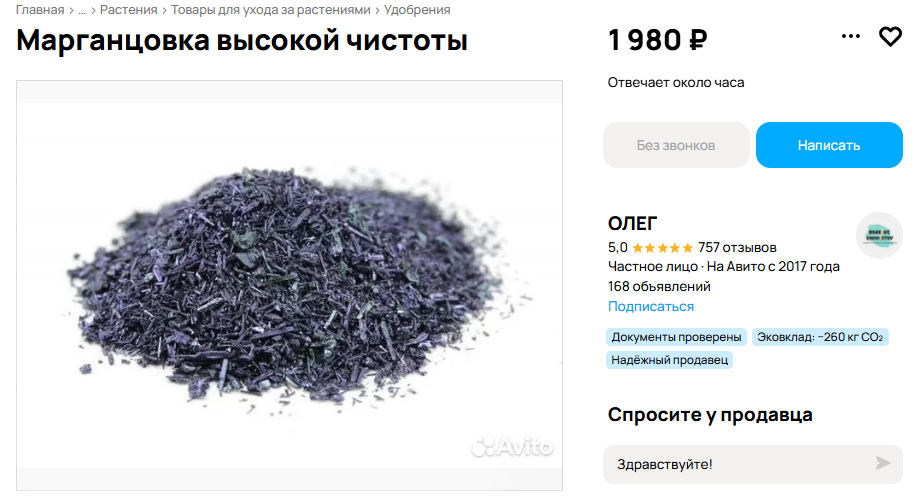Subscribe to seller via Подписаться
This screenshot has width=914, height=496.
click(651, 307)
